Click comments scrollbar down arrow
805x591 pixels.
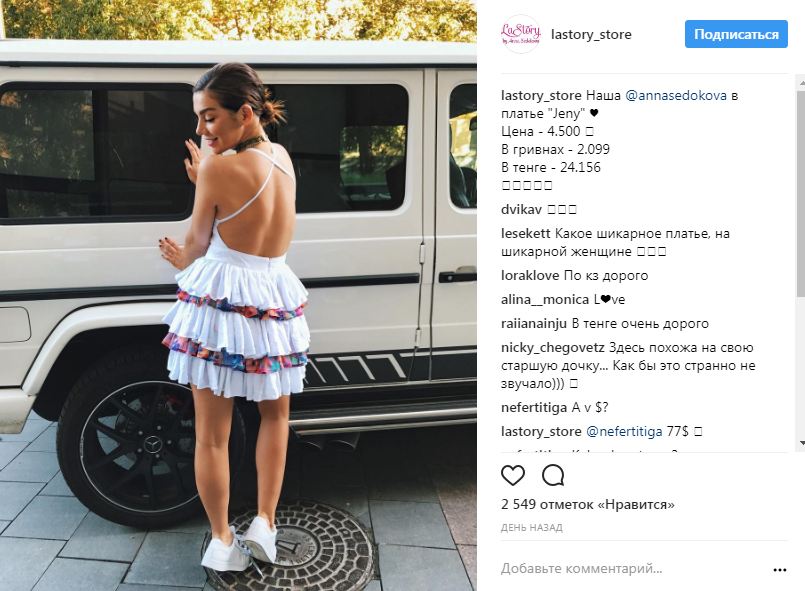801,443
